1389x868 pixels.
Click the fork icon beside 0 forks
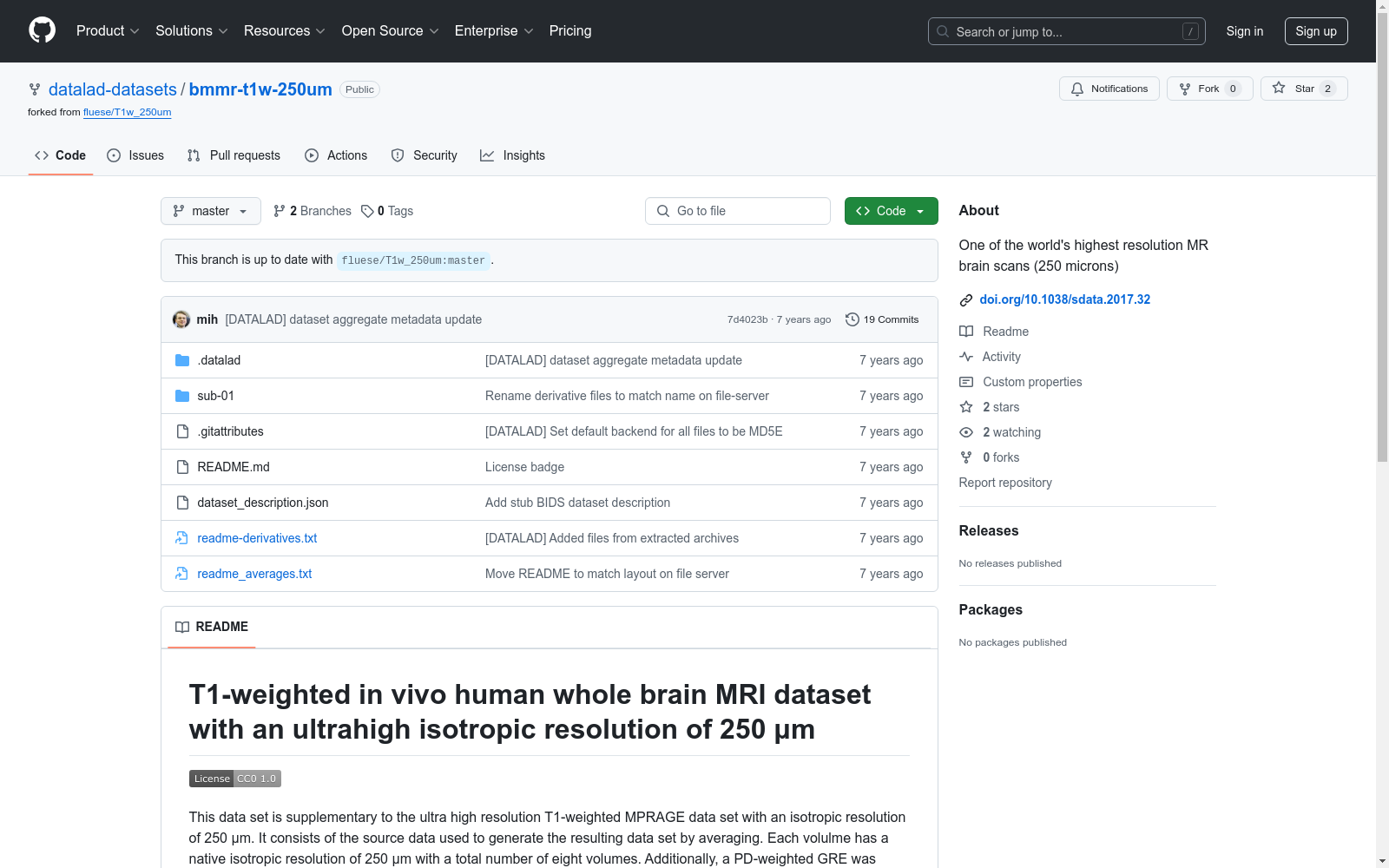(966, 457)
